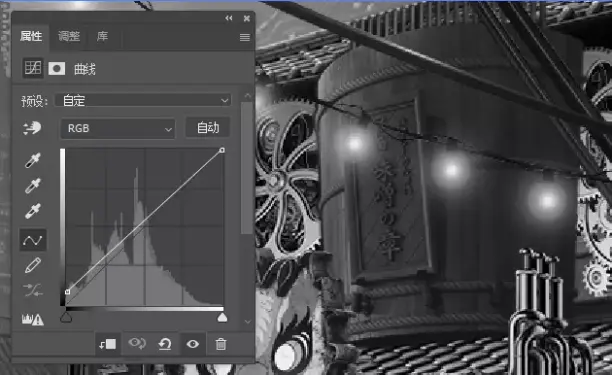Viewport: 612px width, 375px height.
Task: Clip adjustment to layer below
Action: coord(107,344)
